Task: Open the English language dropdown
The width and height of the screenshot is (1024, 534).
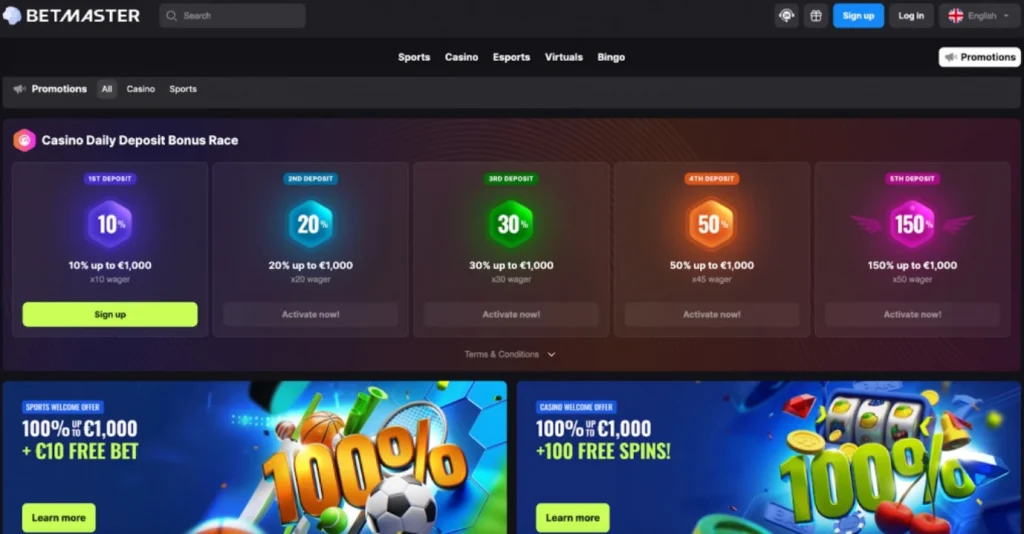Action: pyautogui.click(x=978, y=16)
